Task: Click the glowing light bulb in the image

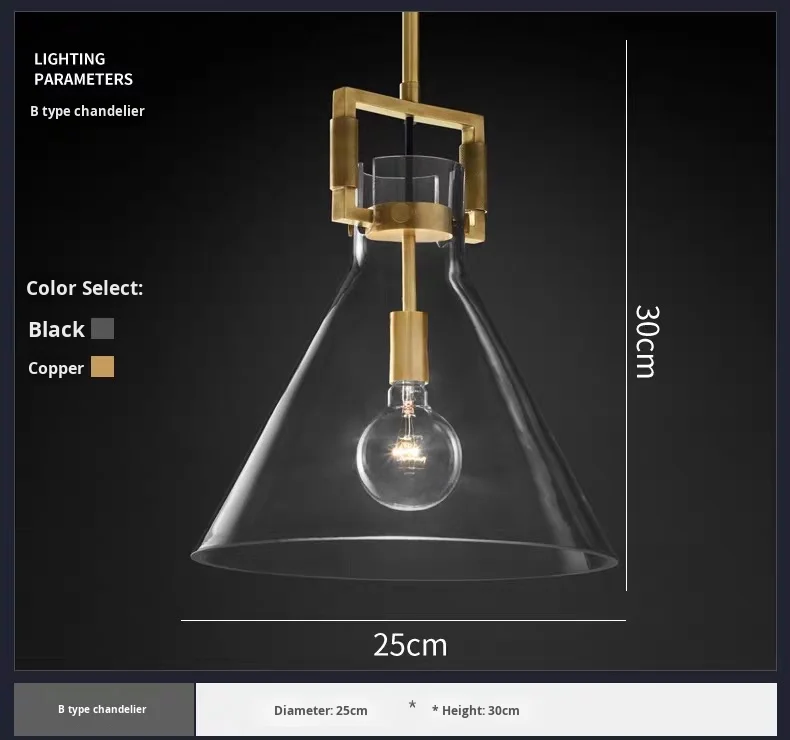Action: 409,447
